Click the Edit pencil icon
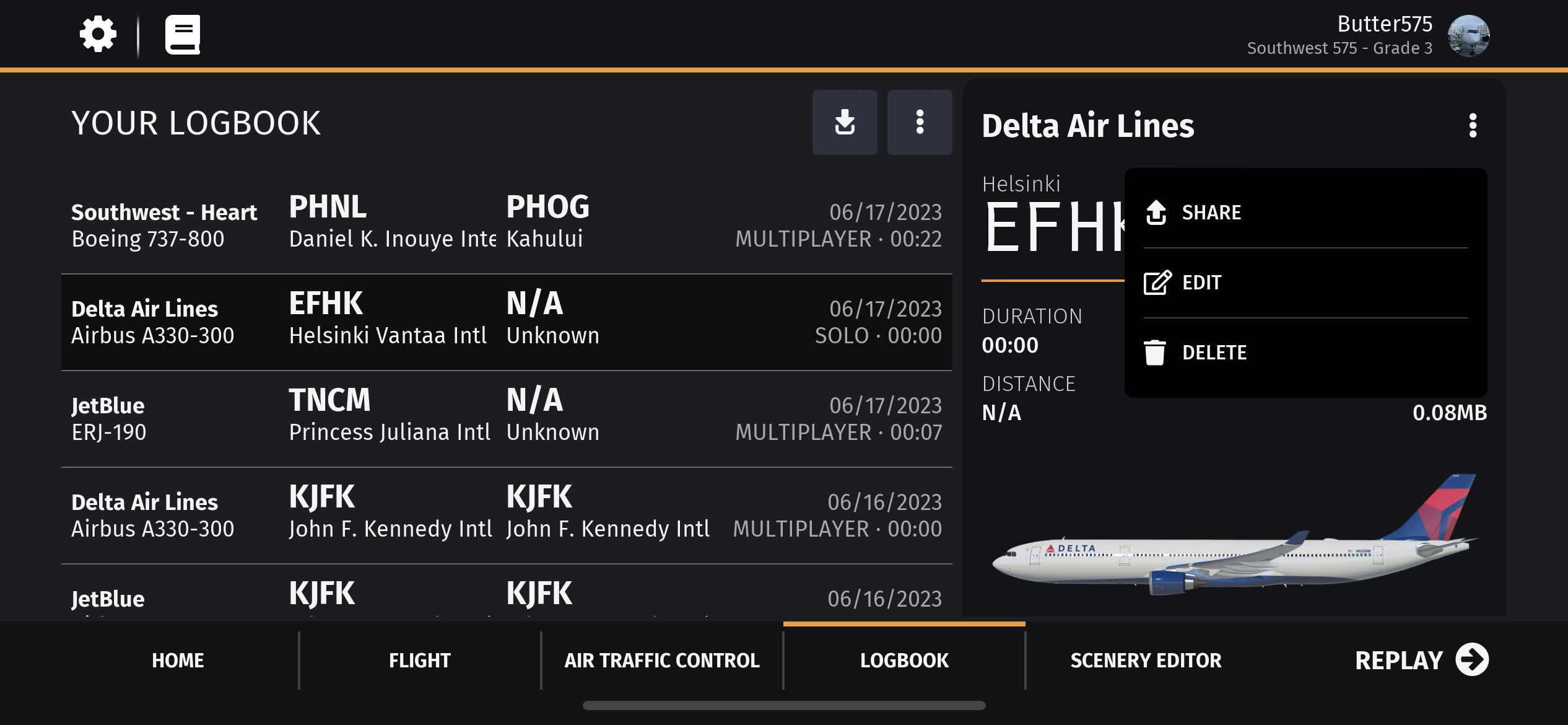The width and height of the screenshot is (1568, 725). tap(1157, 283)
